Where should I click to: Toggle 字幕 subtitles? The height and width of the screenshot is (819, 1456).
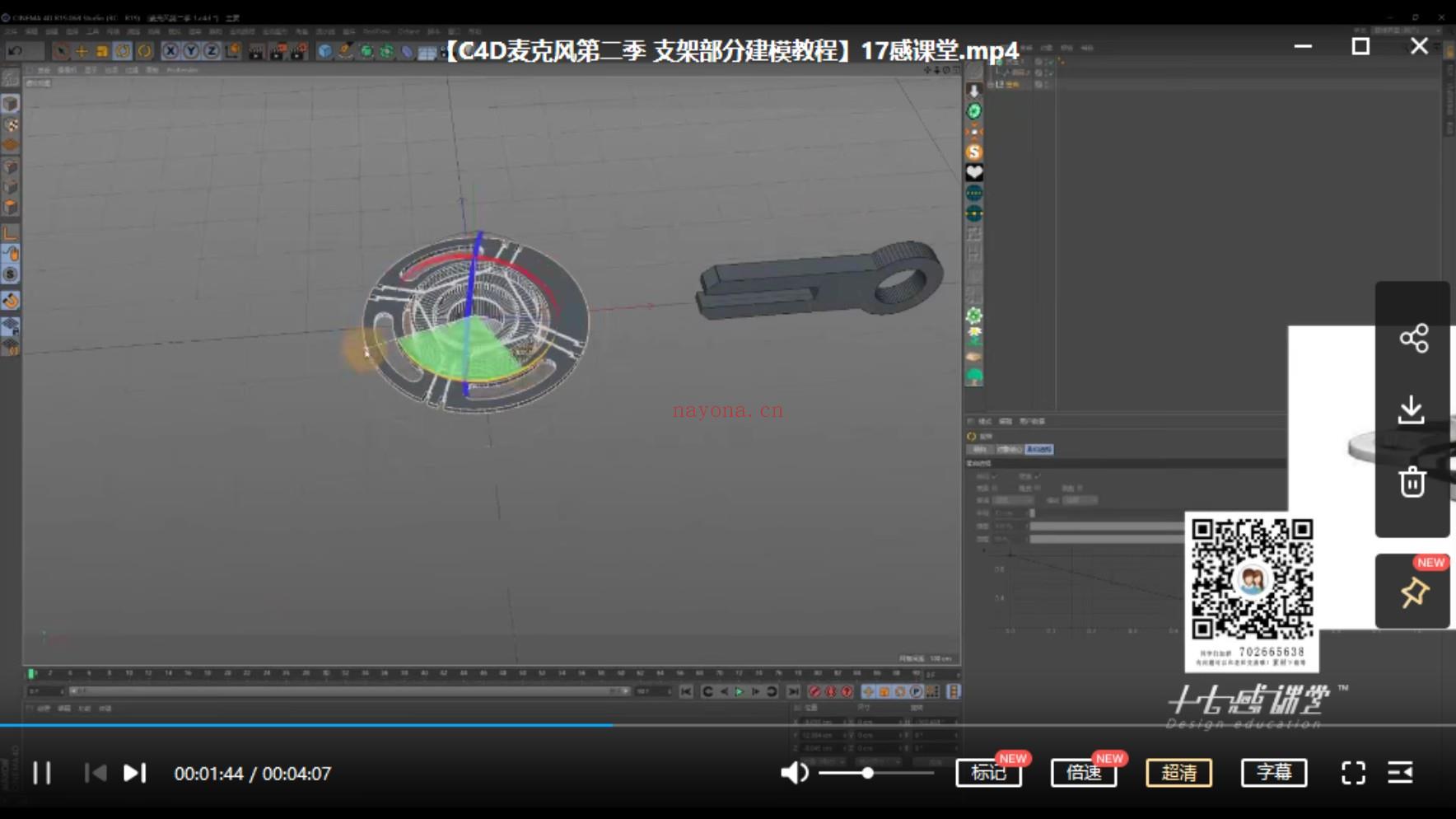click(x=1274, y=773)
